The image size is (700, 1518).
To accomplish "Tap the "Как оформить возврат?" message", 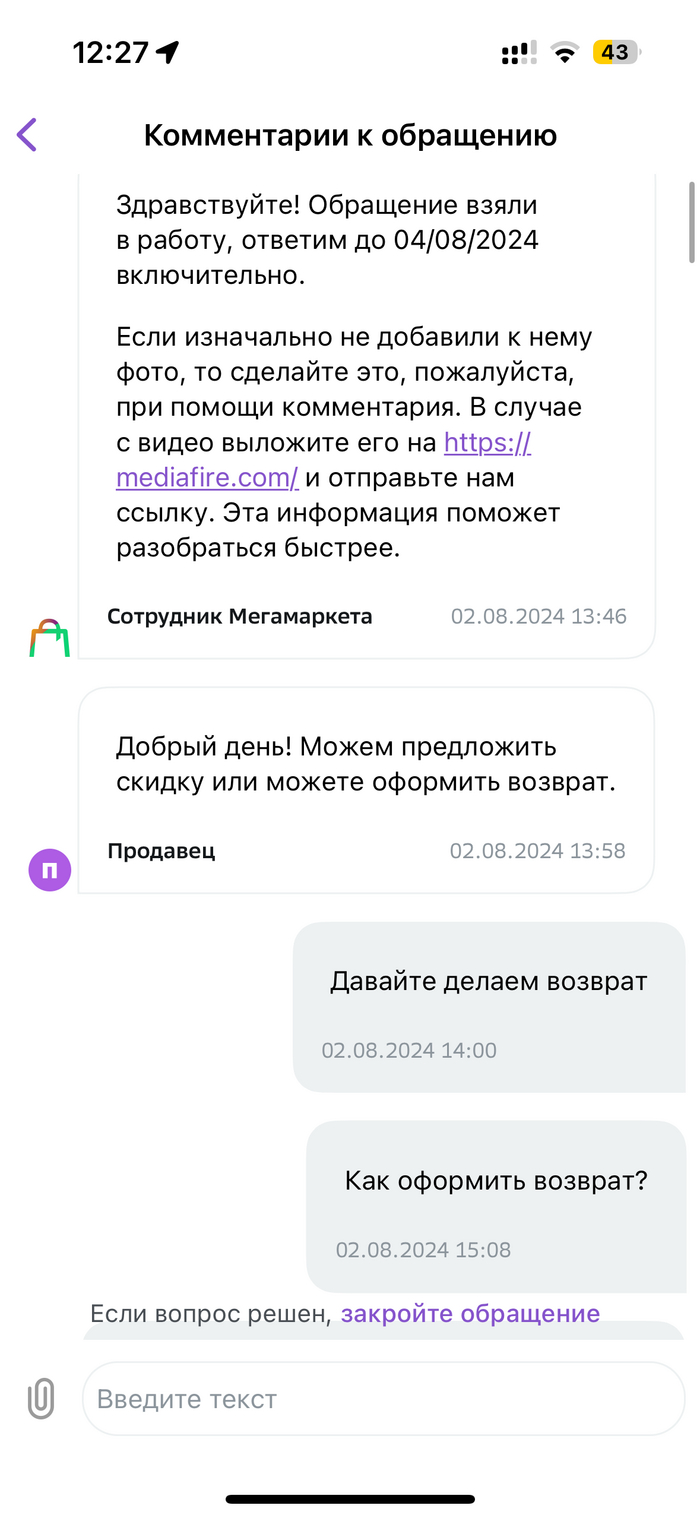I will (495, 1205).
